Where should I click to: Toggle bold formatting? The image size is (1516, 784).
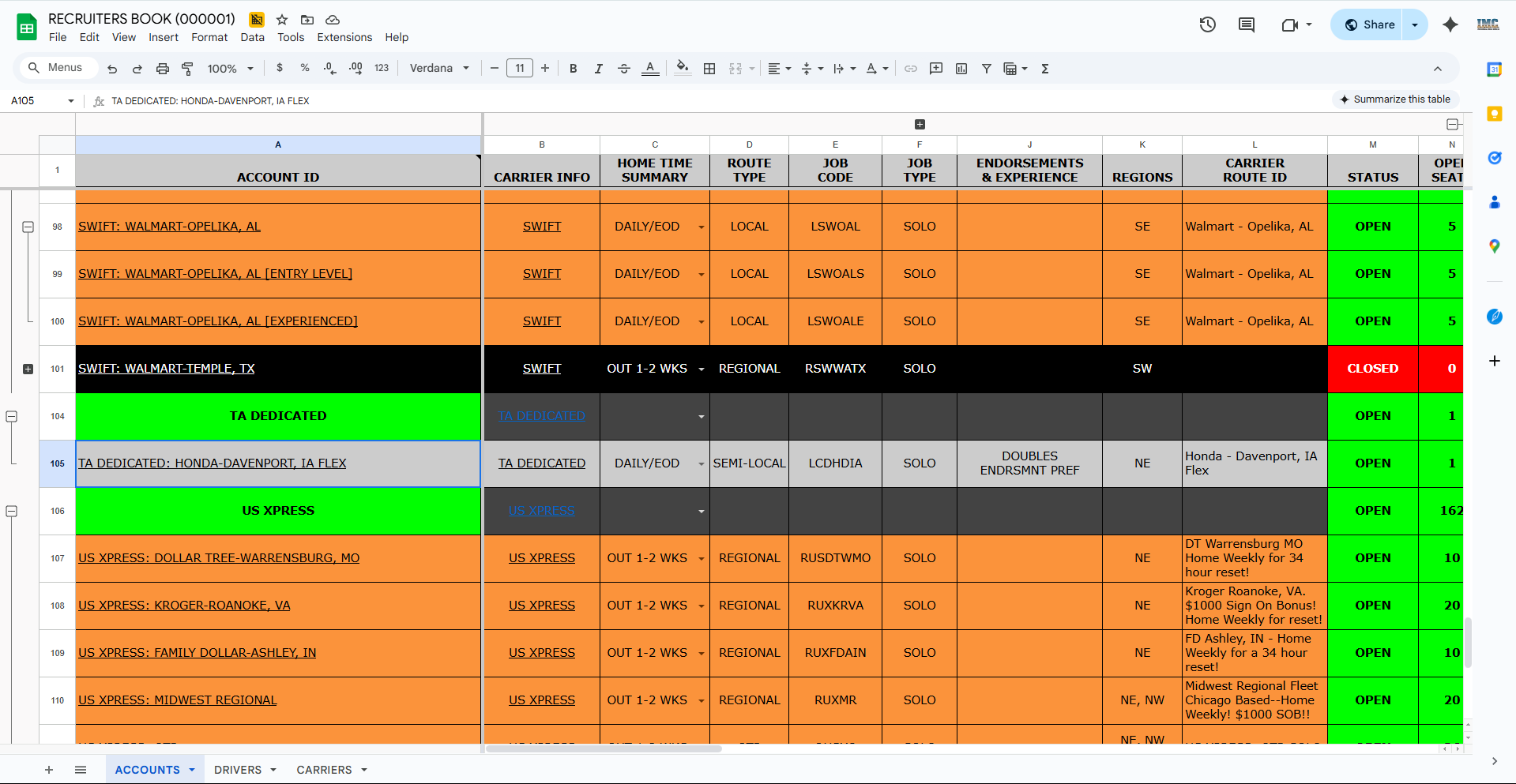point(574,69)
